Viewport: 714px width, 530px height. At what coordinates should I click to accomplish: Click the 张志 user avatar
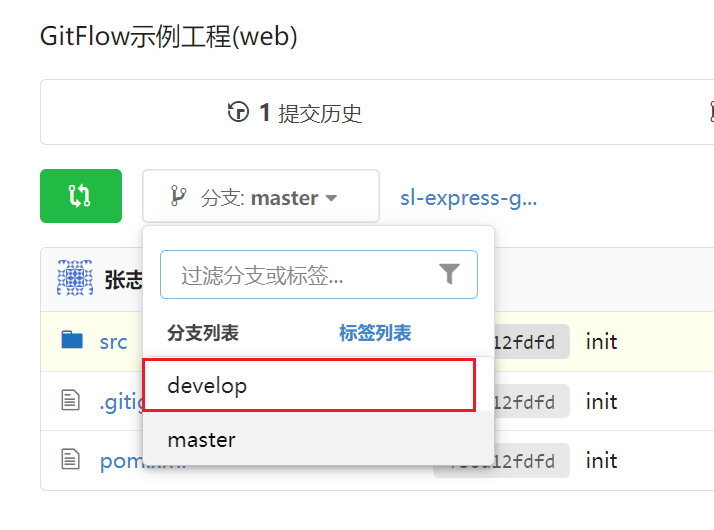pyautogui.click(x=75, y=278)
